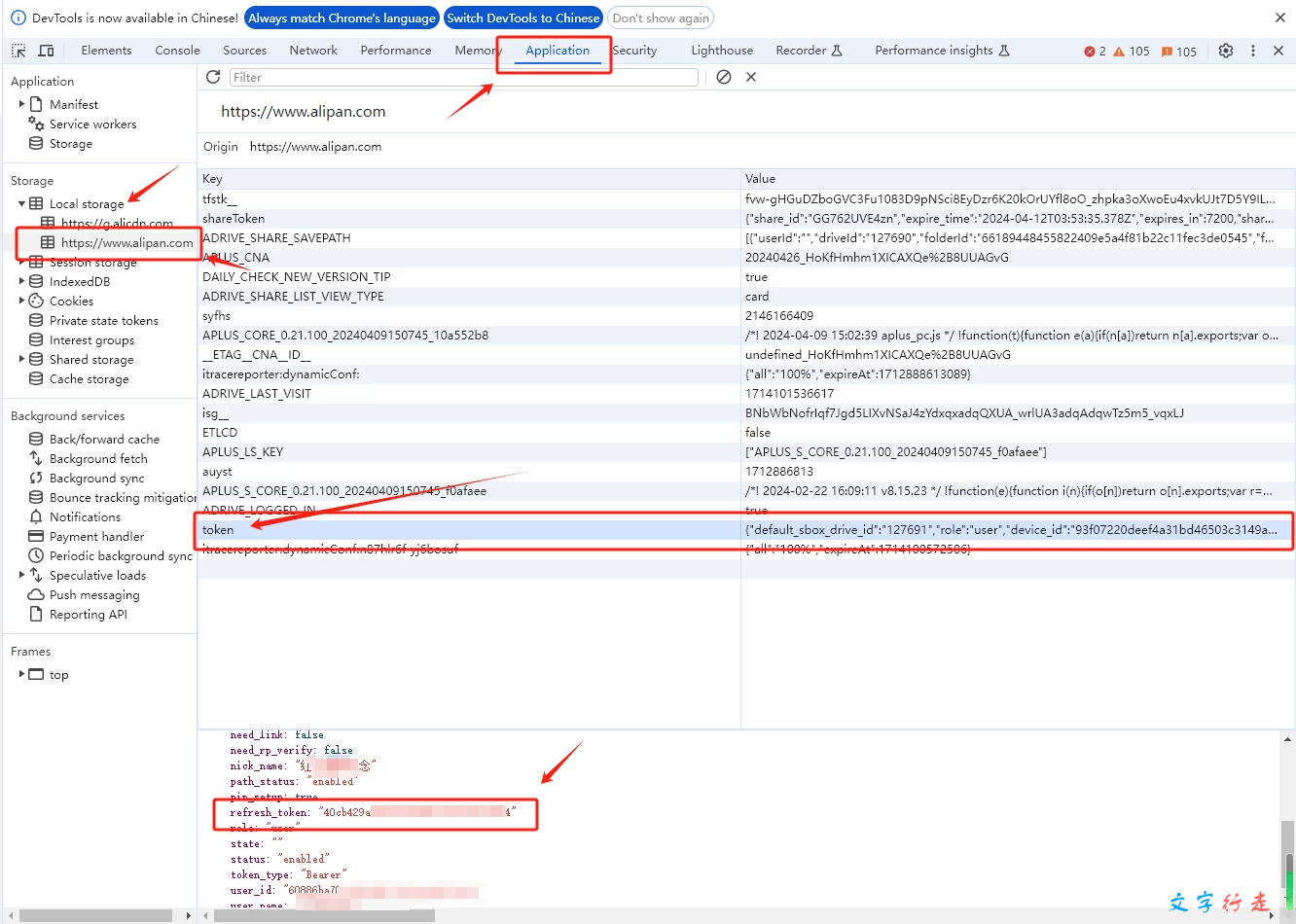This screenshot has width=1296, height=924.
Task: Open Periodic background sync
Action: [121, 555]
